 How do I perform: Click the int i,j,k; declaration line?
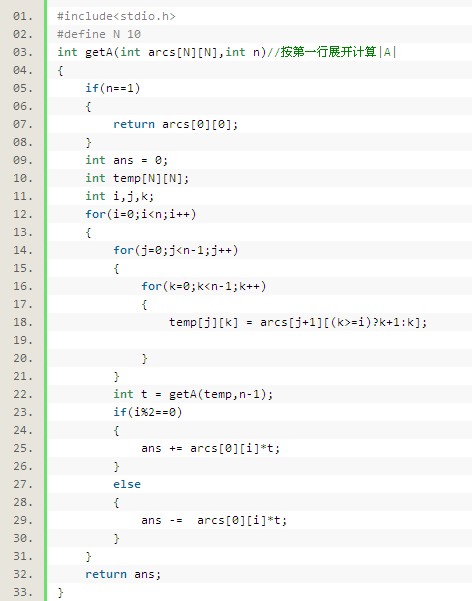pyautogui.click(x=120, y=196)
